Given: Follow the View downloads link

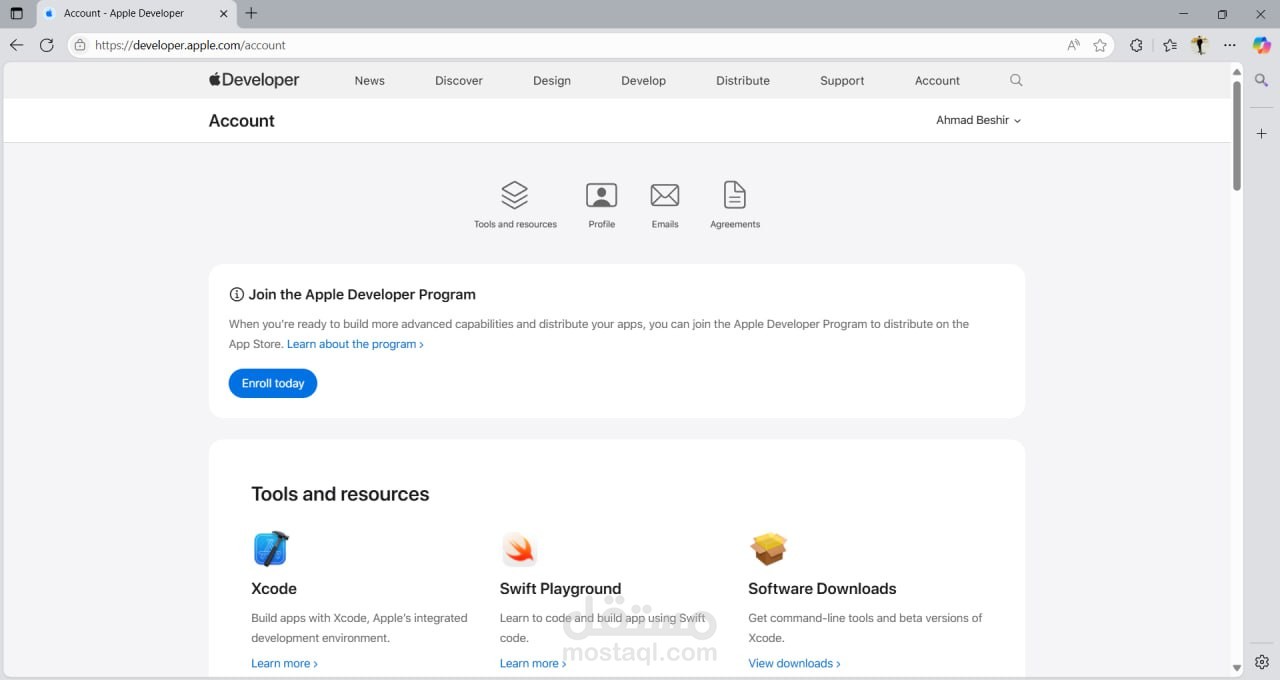Looking at the screenshot, I should 794,663.
